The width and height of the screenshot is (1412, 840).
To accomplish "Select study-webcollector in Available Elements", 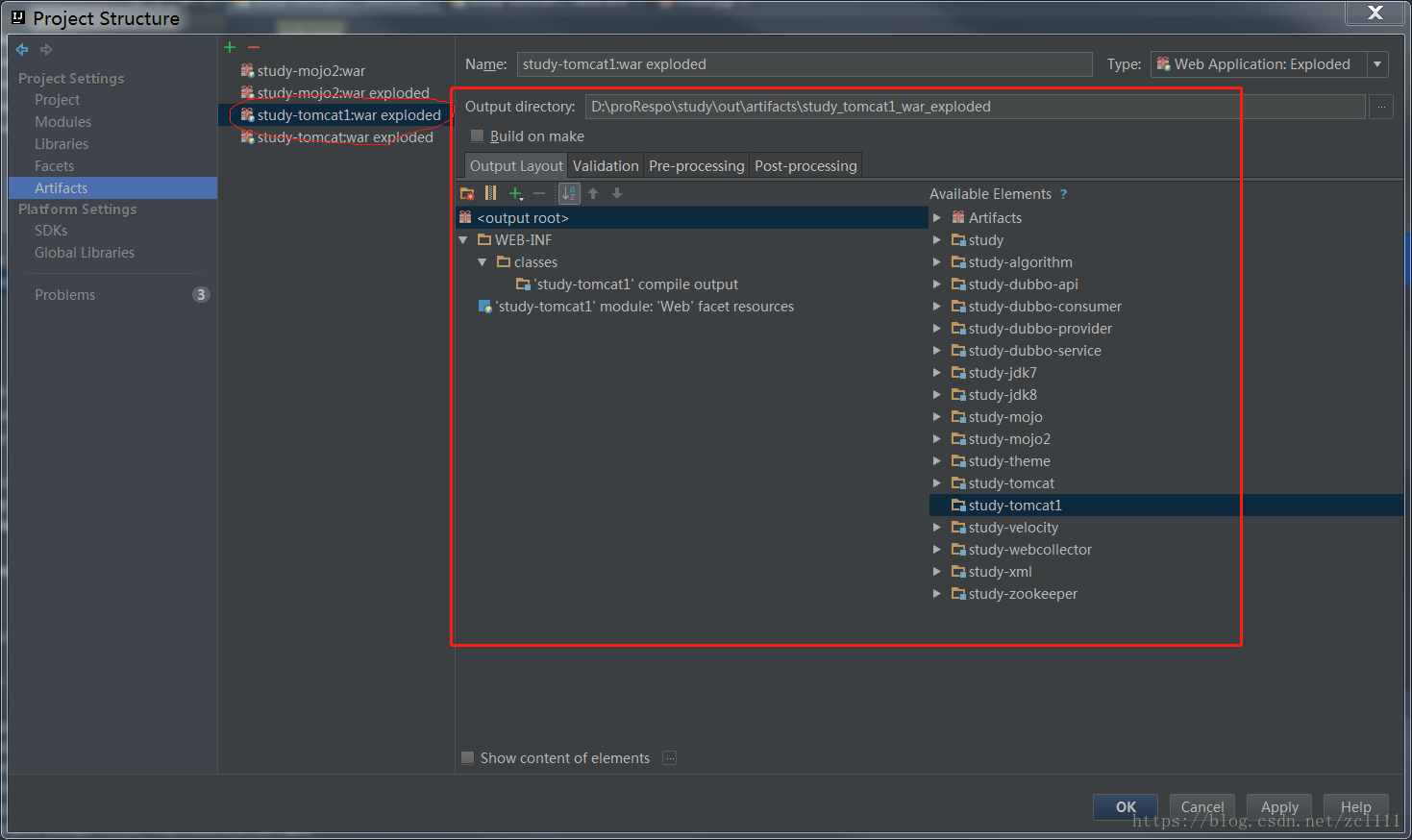I will tap(1030, 550).
